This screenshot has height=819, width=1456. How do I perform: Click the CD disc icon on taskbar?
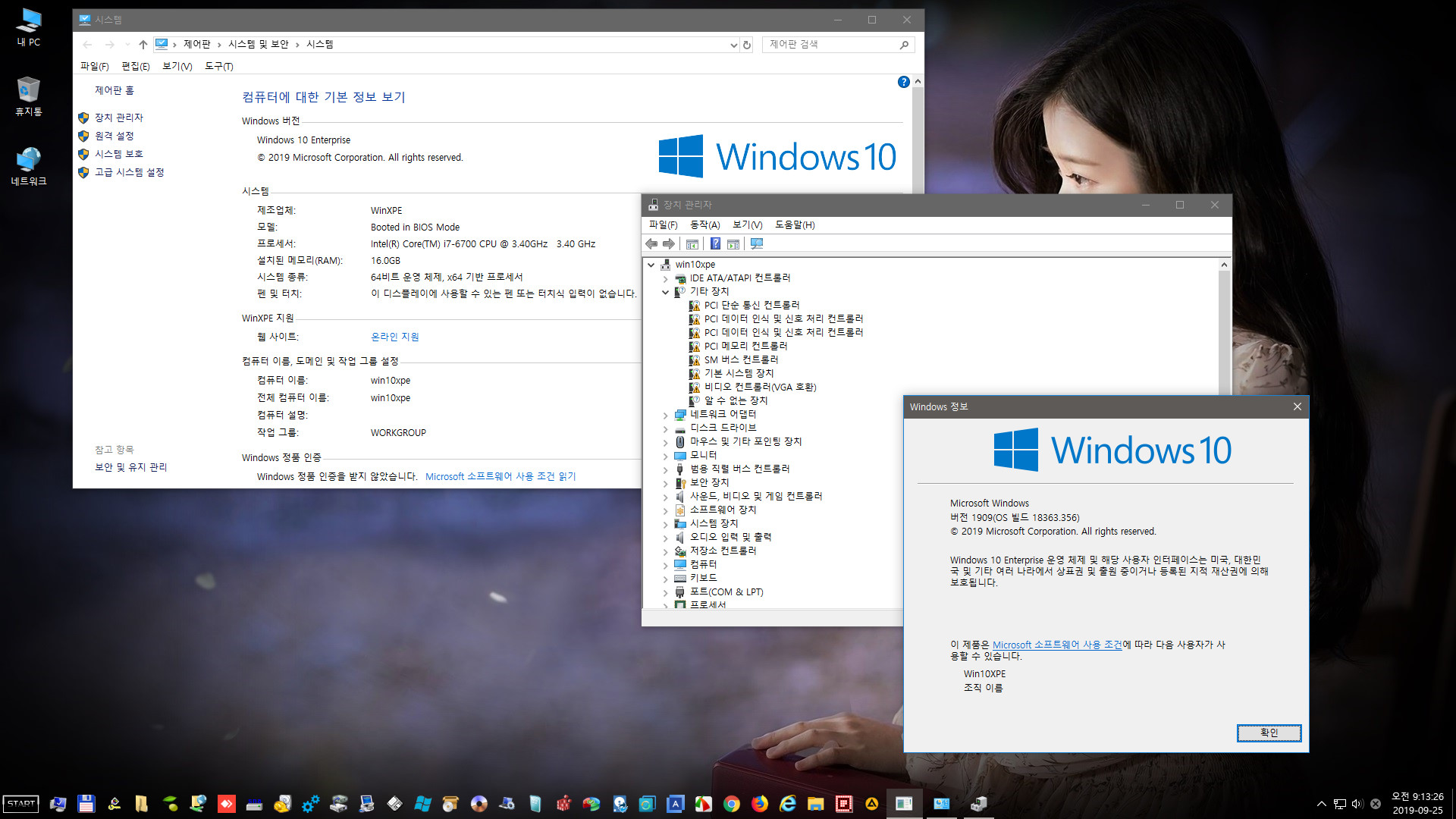479,804
